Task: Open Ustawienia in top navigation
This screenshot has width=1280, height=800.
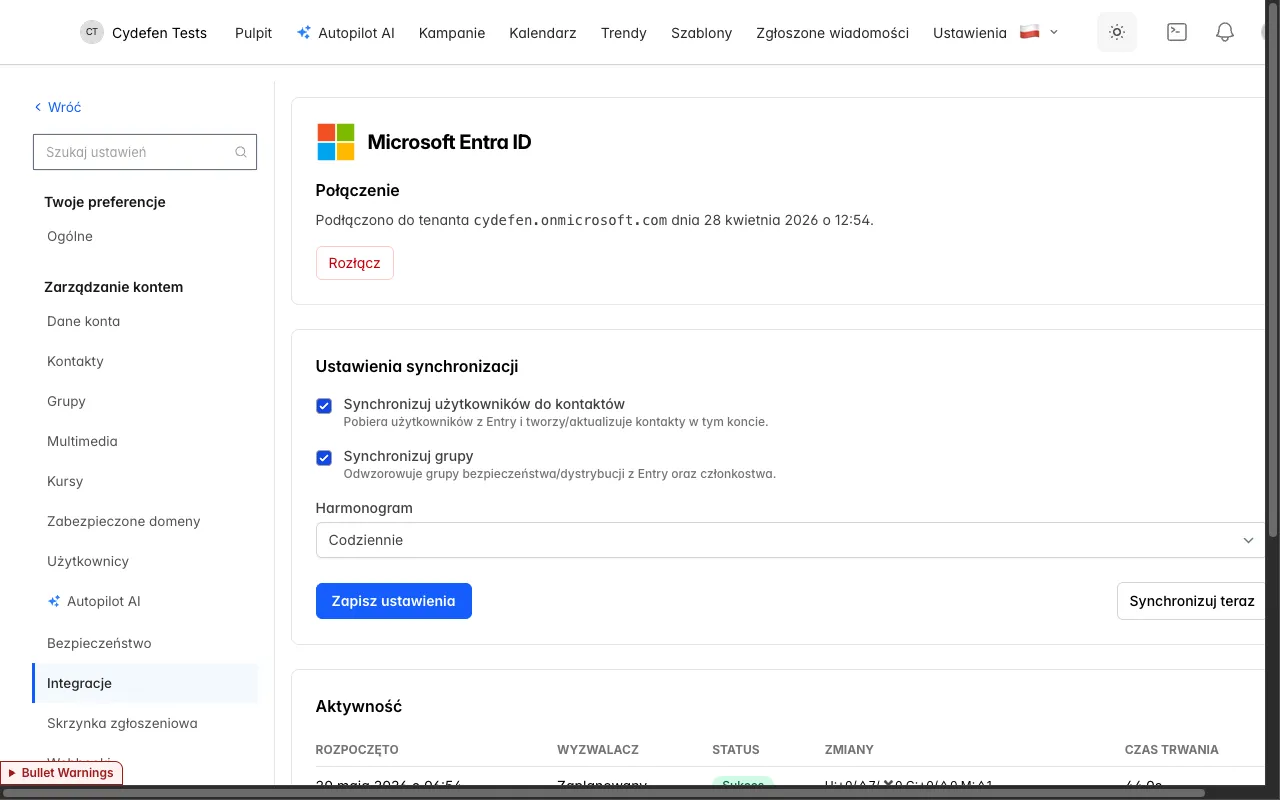Action: (970, 32)
